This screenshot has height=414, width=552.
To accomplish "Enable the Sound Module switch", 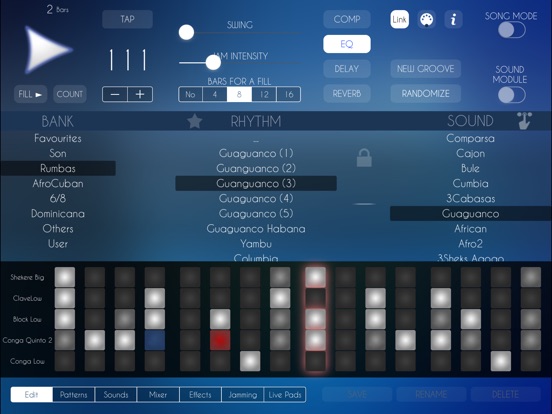I will tap(512, 95).
